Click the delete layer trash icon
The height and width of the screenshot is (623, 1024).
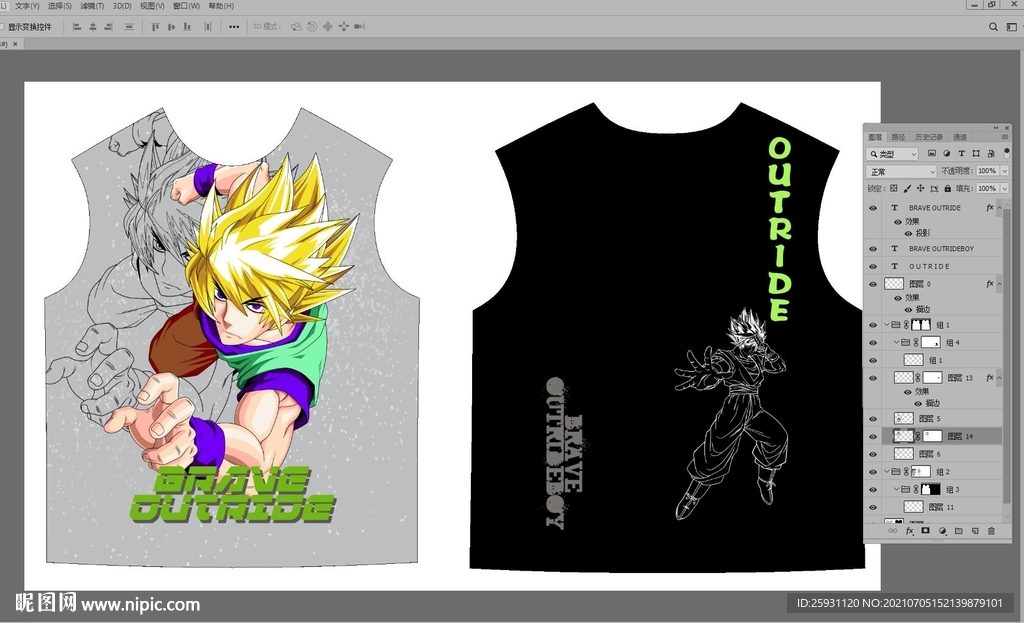click(991, 531)
